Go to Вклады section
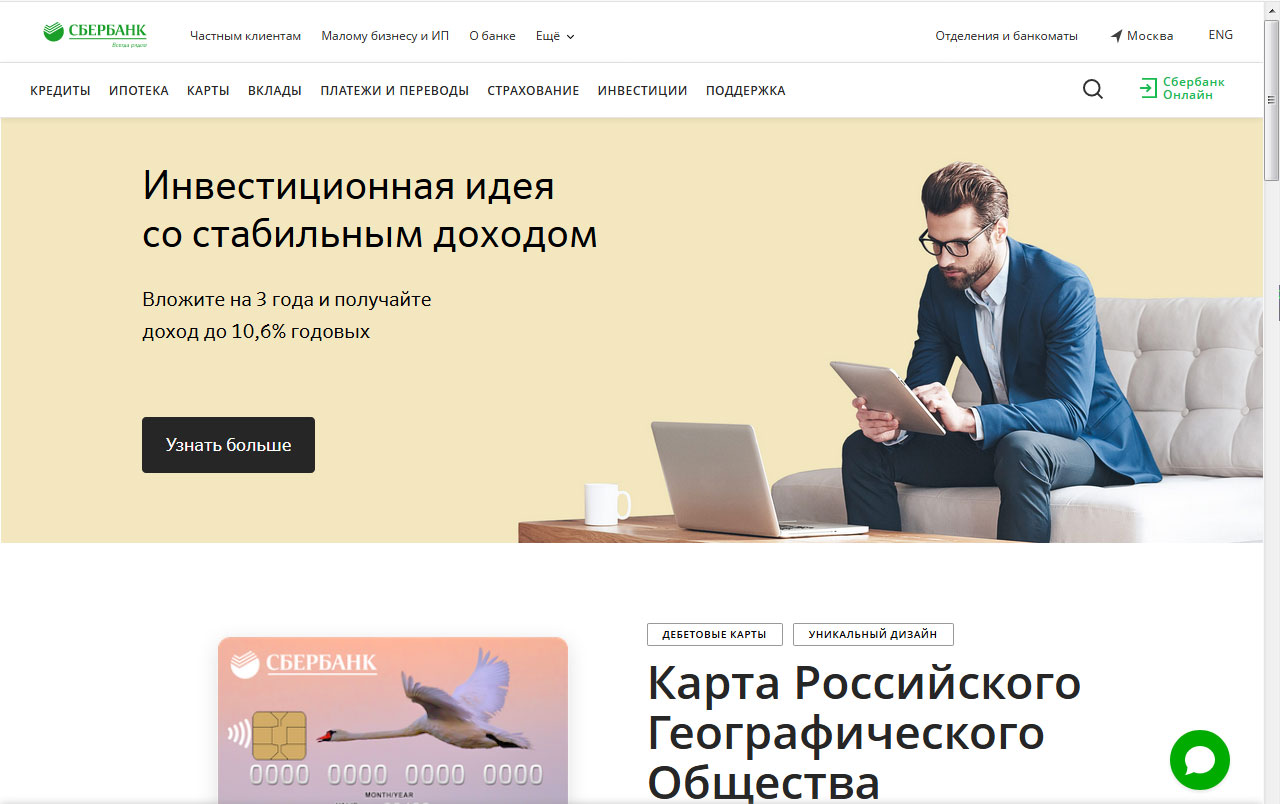The height and width of the screenshot is (804, 1280). [275, 90]
